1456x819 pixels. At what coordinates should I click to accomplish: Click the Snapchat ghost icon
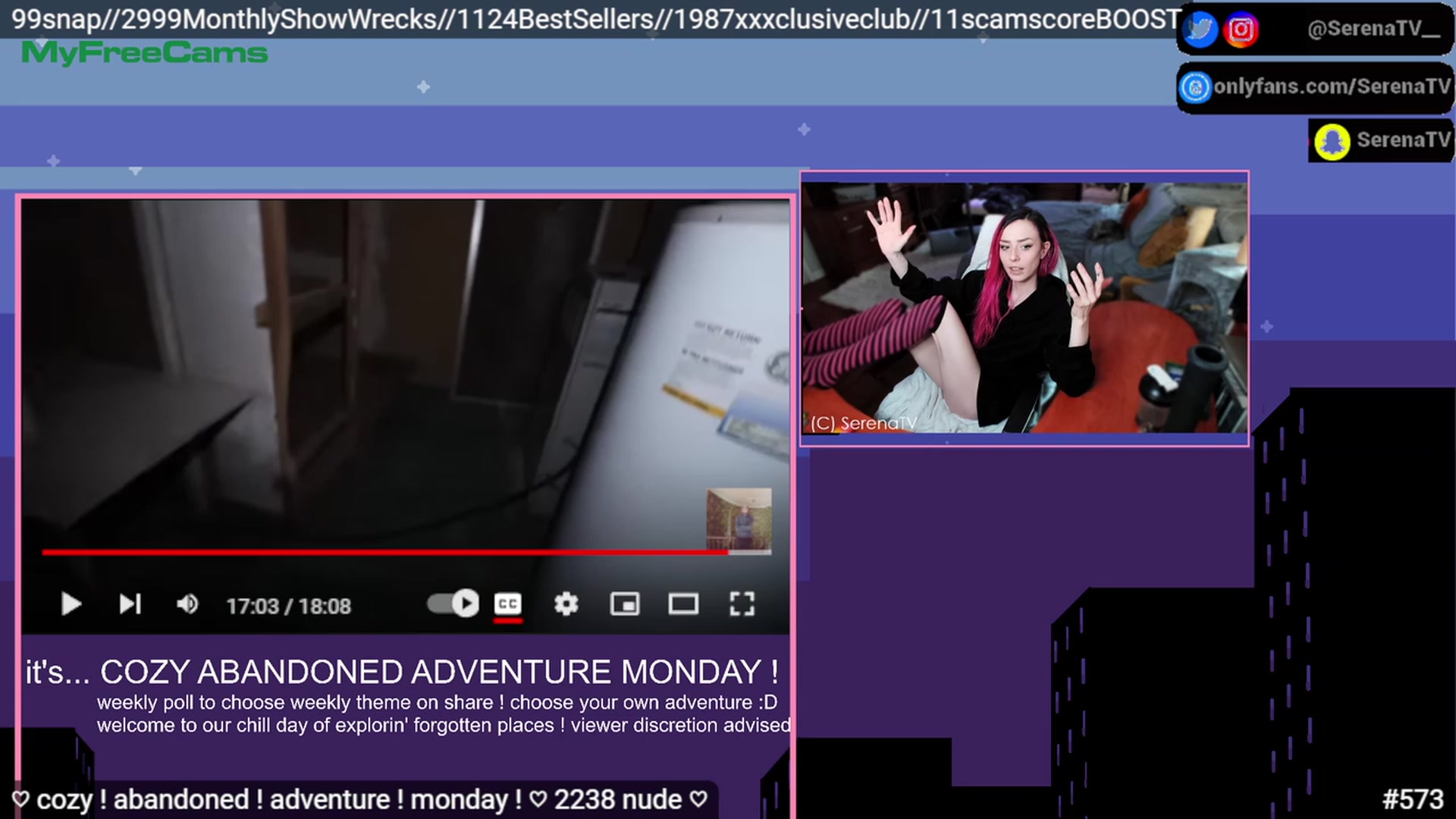coord(1332,141)
